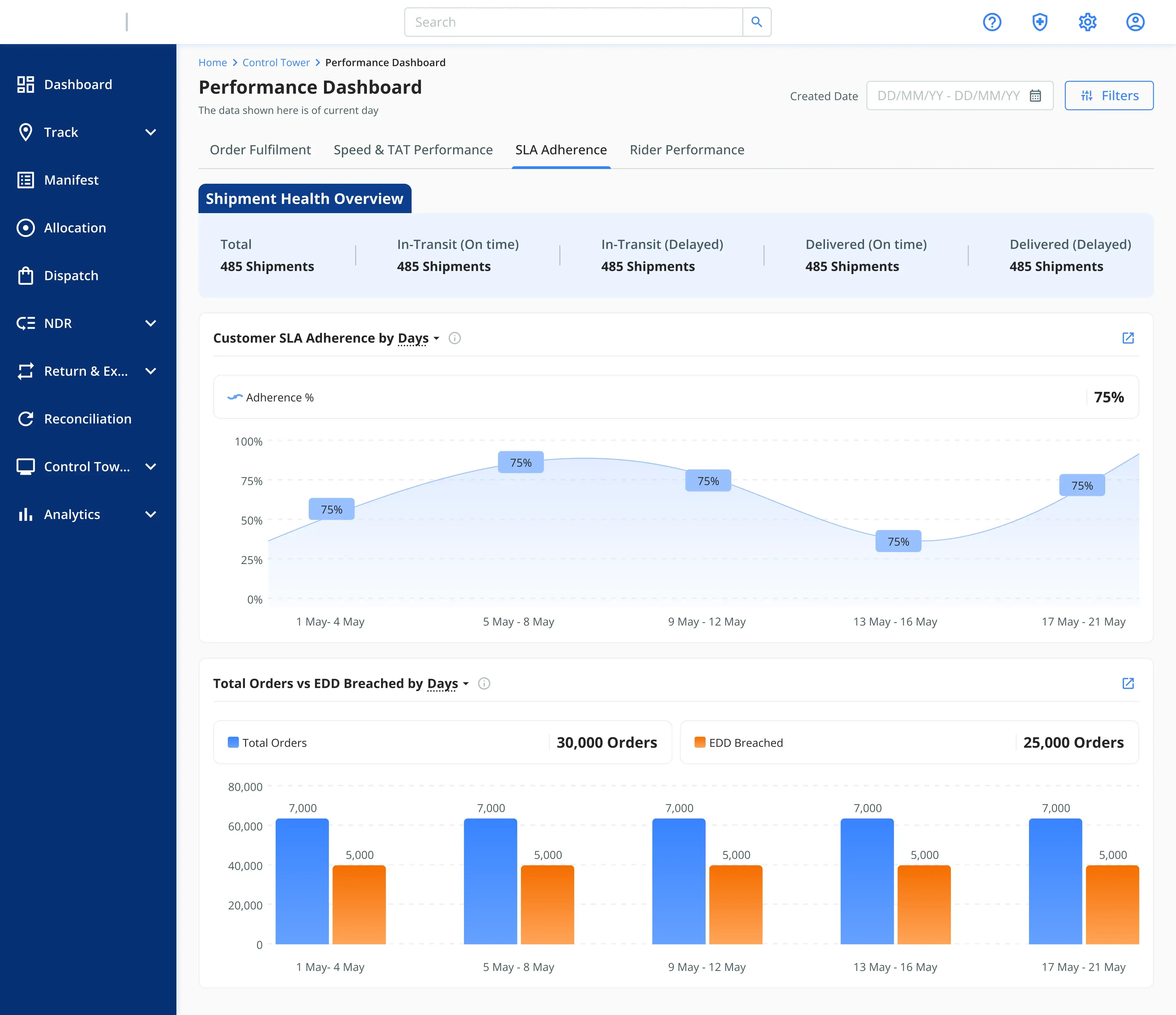Screen dimensions: 1176x1015
Task: Open settings gear icon in header
Action: pos(1087,22)
